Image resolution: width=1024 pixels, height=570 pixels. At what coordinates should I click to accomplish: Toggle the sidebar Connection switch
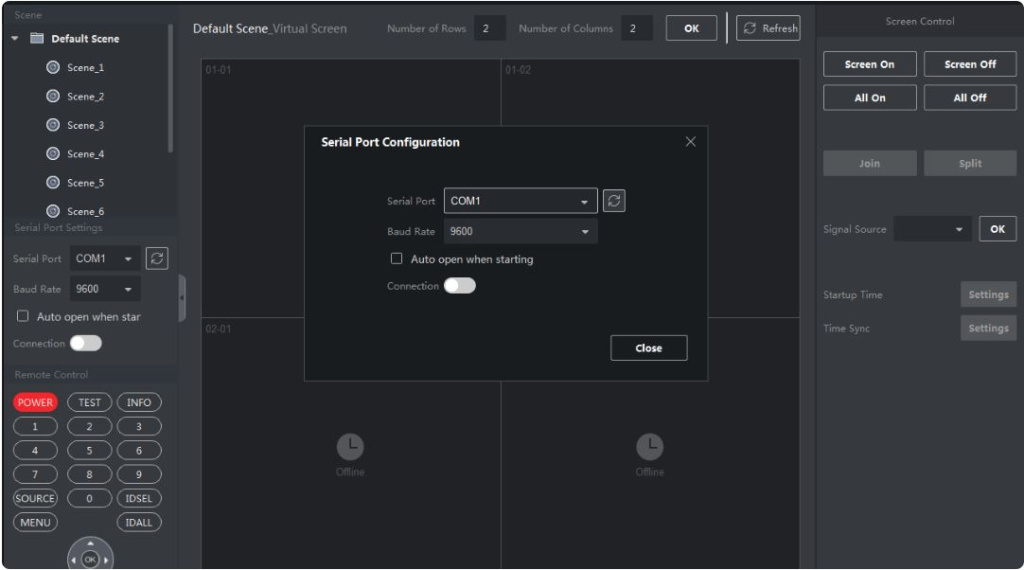[86, 343]
